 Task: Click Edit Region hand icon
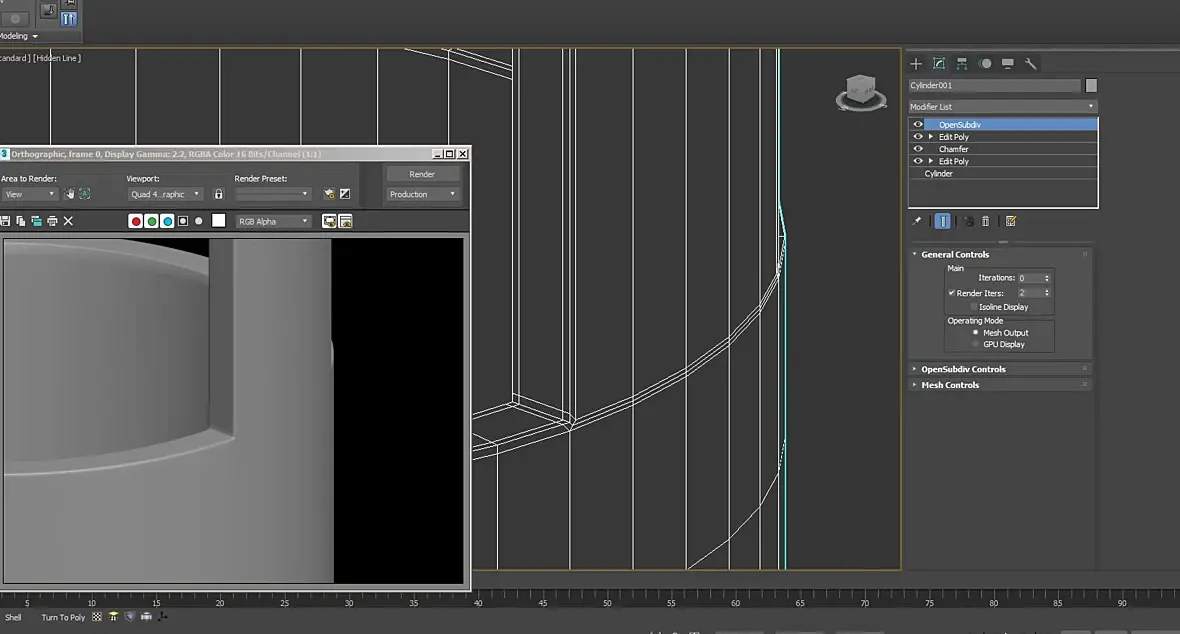pyautogui.click(x=69, y=194)
